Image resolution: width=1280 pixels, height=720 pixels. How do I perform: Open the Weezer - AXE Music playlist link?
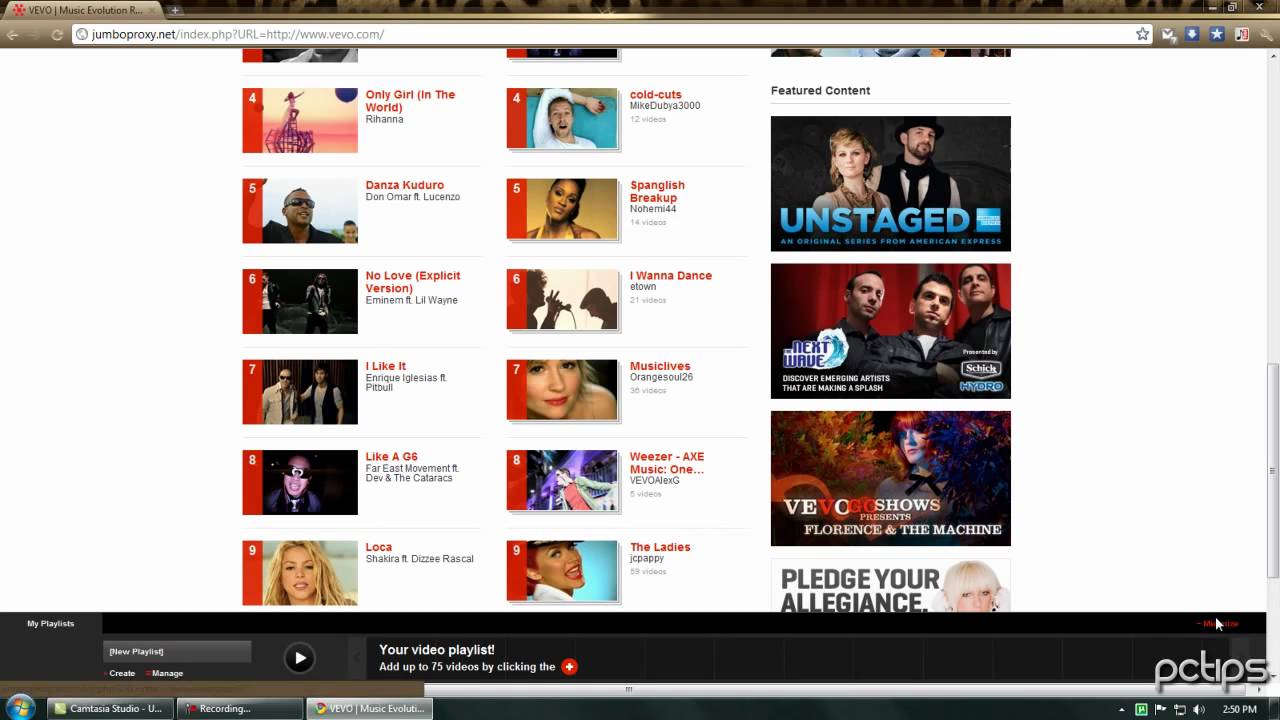tap(667, 463)
